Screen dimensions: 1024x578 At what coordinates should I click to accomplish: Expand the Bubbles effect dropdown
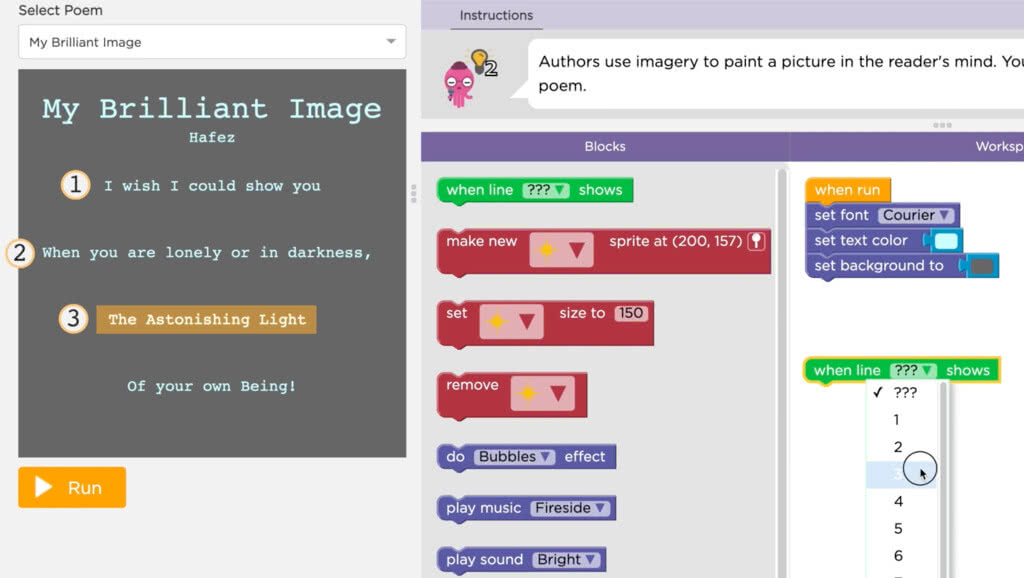[514, 457]
